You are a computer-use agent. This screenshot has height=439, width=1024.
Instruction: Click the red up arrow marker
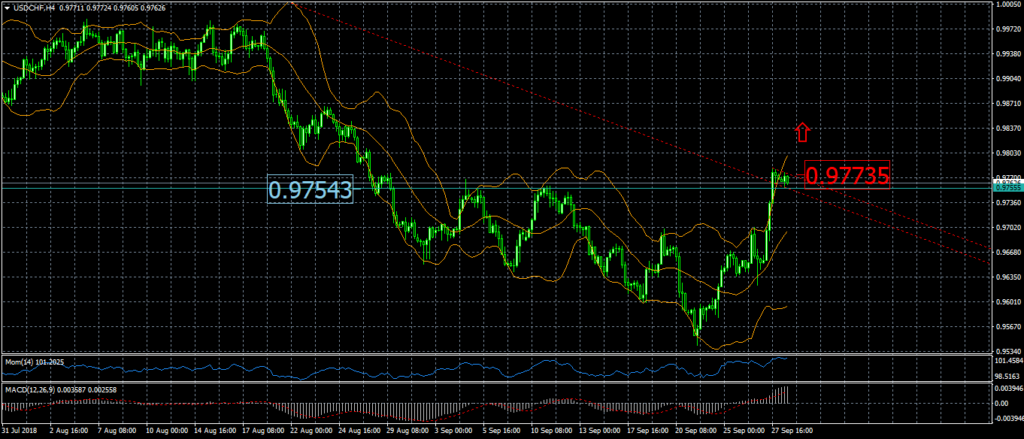click(801, 131)
